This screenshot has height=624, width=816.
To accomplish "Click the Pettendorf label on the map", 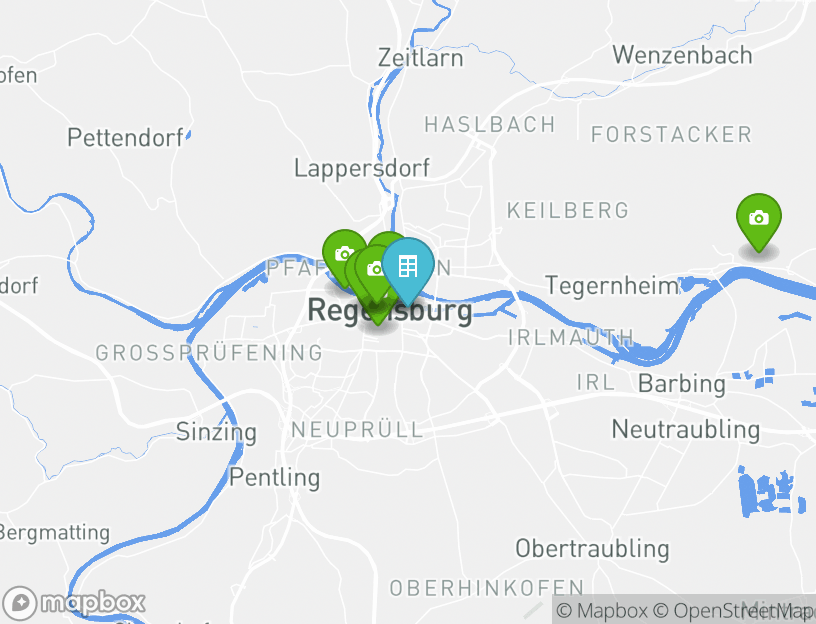I will [125, 137].
